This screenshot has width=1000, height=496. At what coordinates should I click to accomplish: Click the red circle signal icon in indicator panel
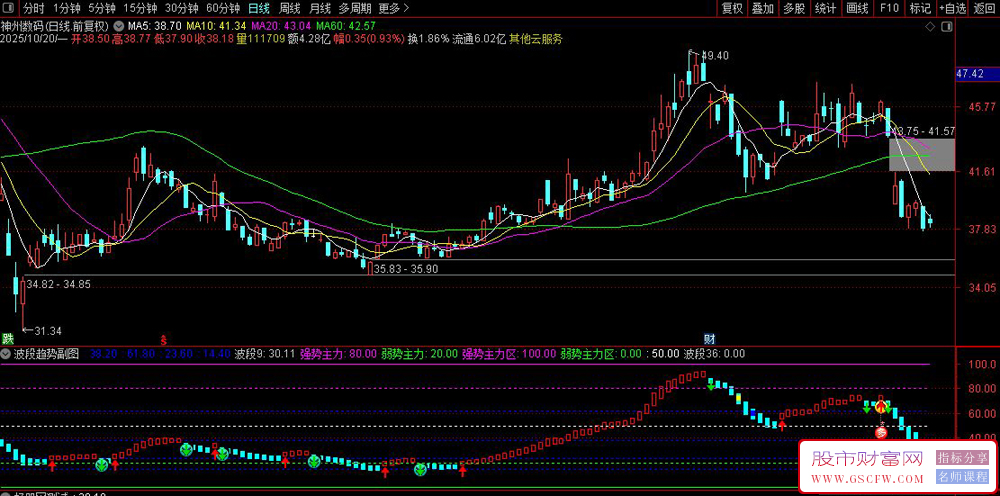881,432
